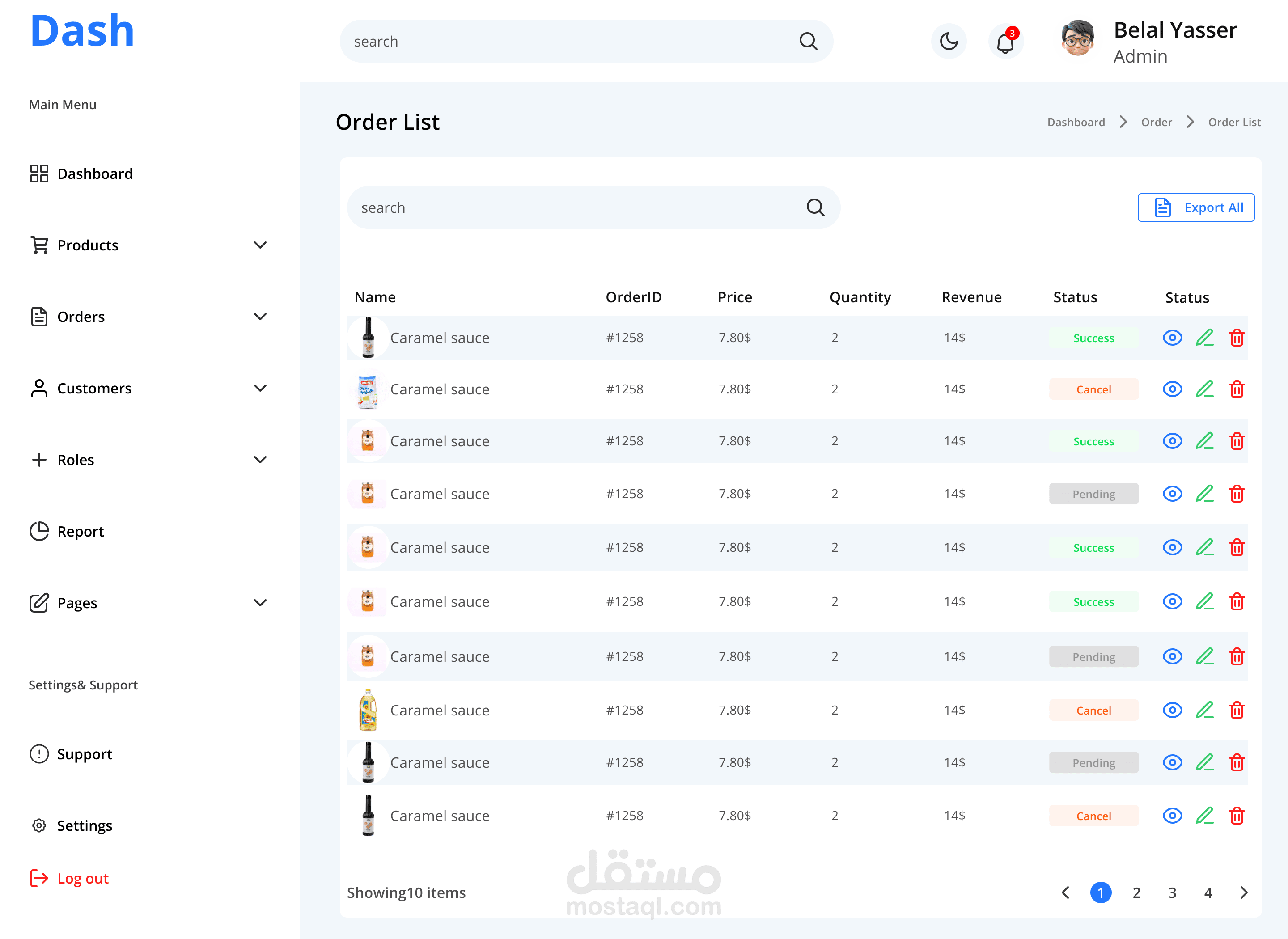Toggle dark mode moon icon

click(949, 42)
